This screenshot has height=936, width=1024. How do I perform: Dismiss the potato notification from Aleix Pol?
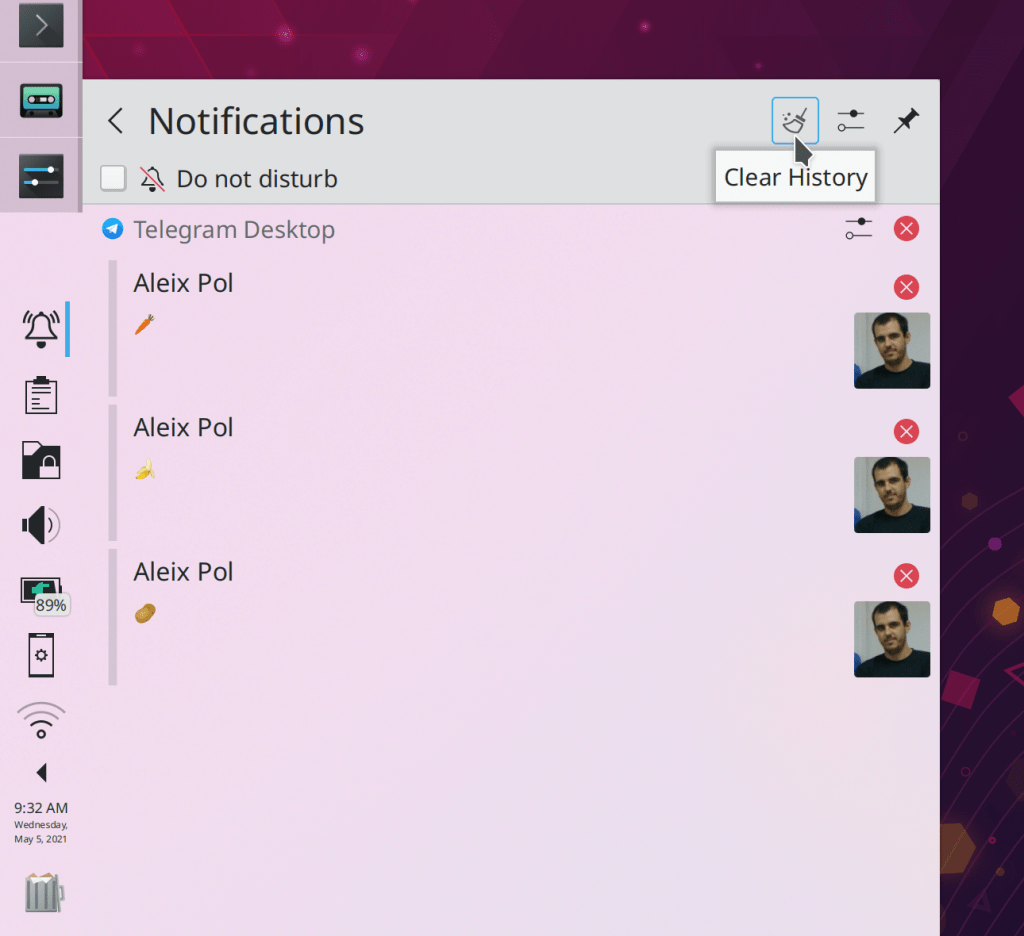906,576
